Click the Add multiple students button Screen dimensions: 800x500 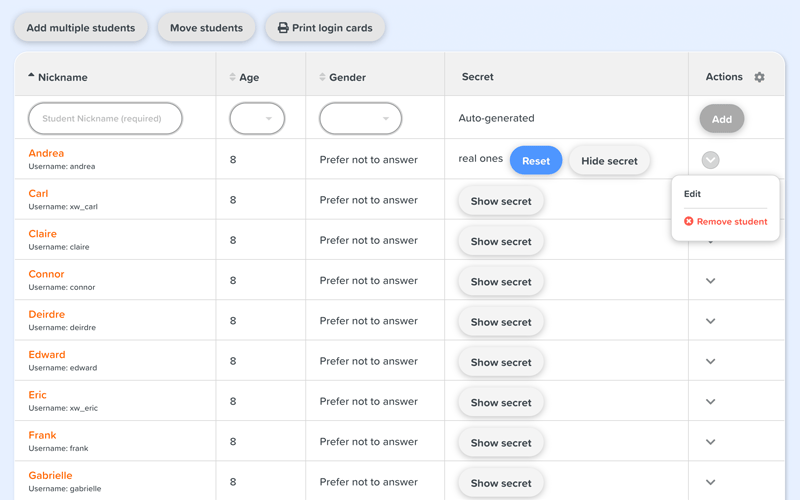(x=81, y=28)
